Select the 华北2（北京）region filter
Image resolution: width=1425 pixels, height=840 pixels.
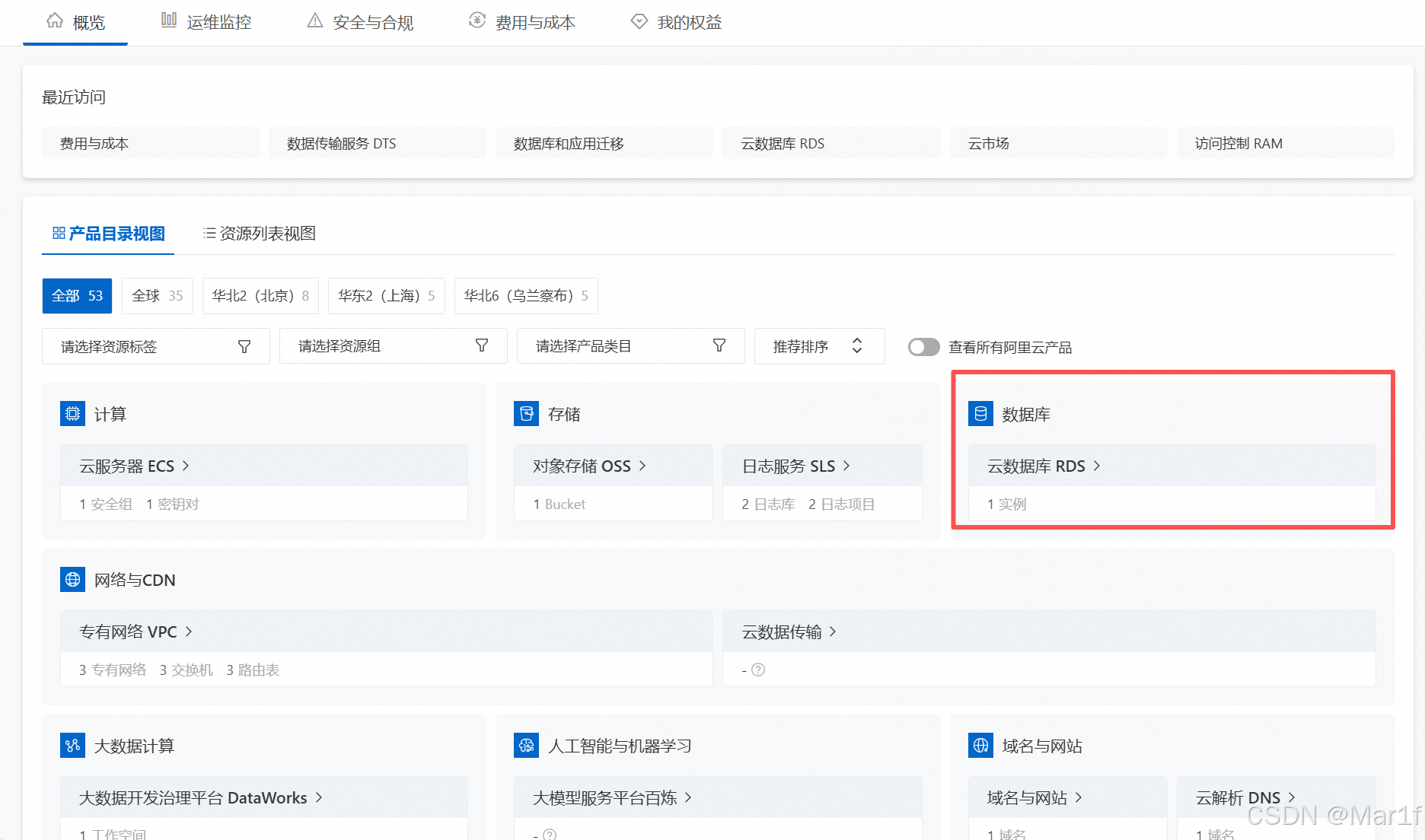(x=260, y=296)
